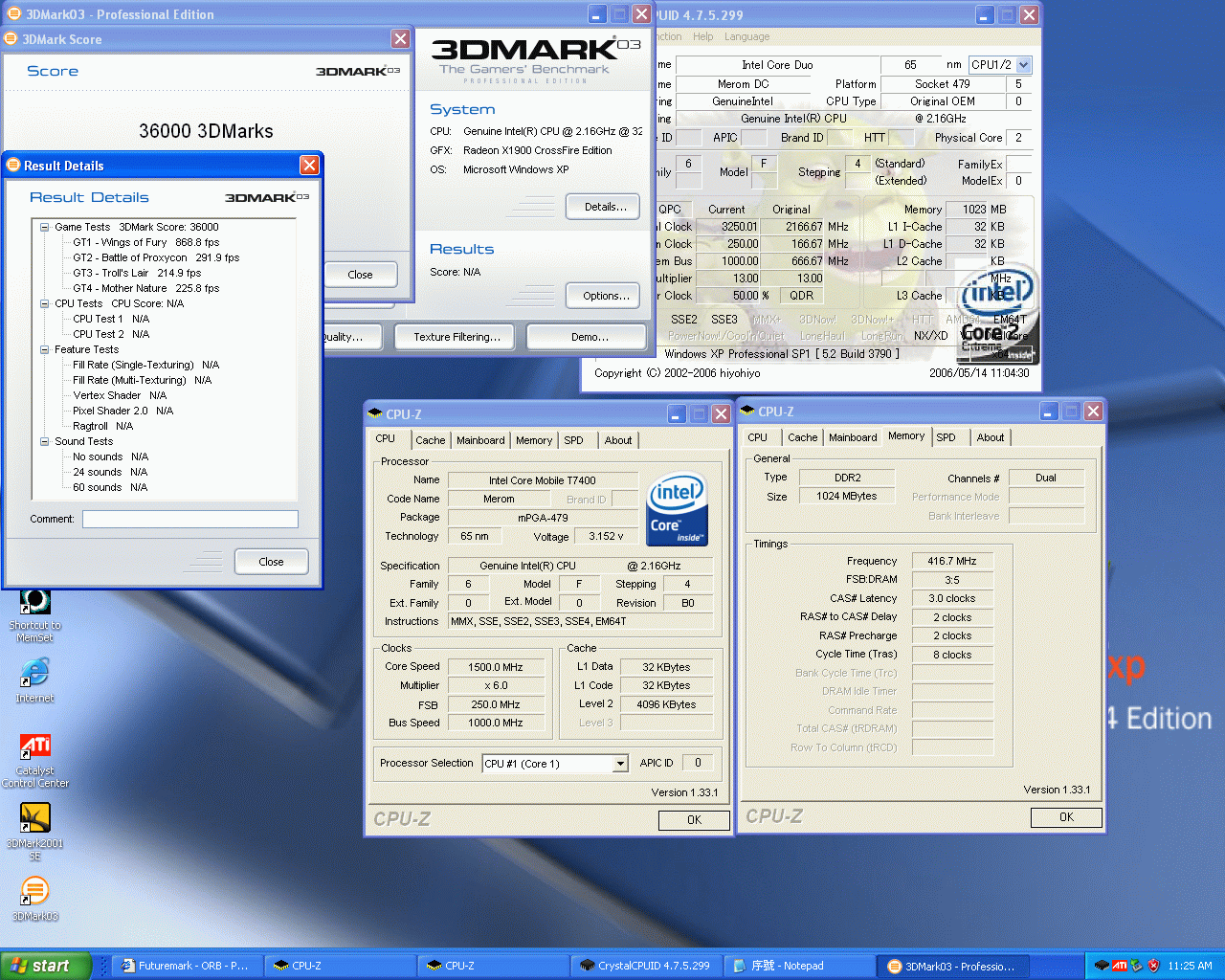Switch to first CPU-Z taskbar item
This screenshot has width=1225, height=980.
[x=340, y=966]
